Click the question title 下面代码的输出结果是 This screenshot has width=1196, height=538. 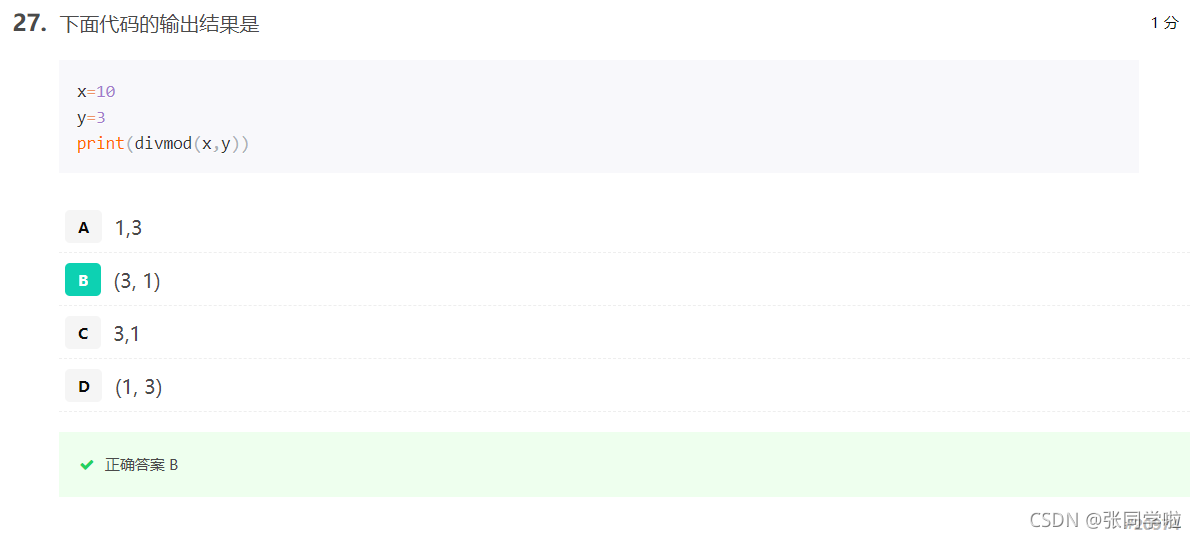point(159,24)
